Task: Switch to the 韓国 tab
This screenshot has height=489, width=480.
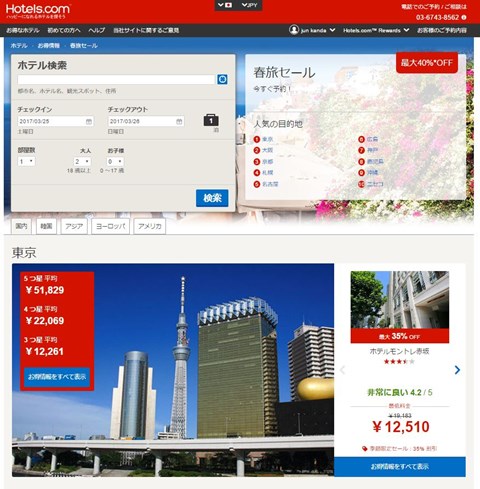Action: [46, 226]
